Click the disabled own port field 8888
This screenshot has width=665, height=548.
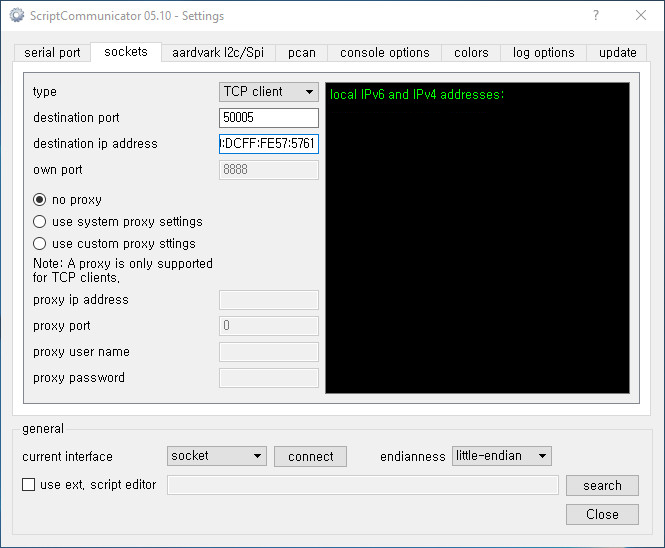click(x=268, y=170)
